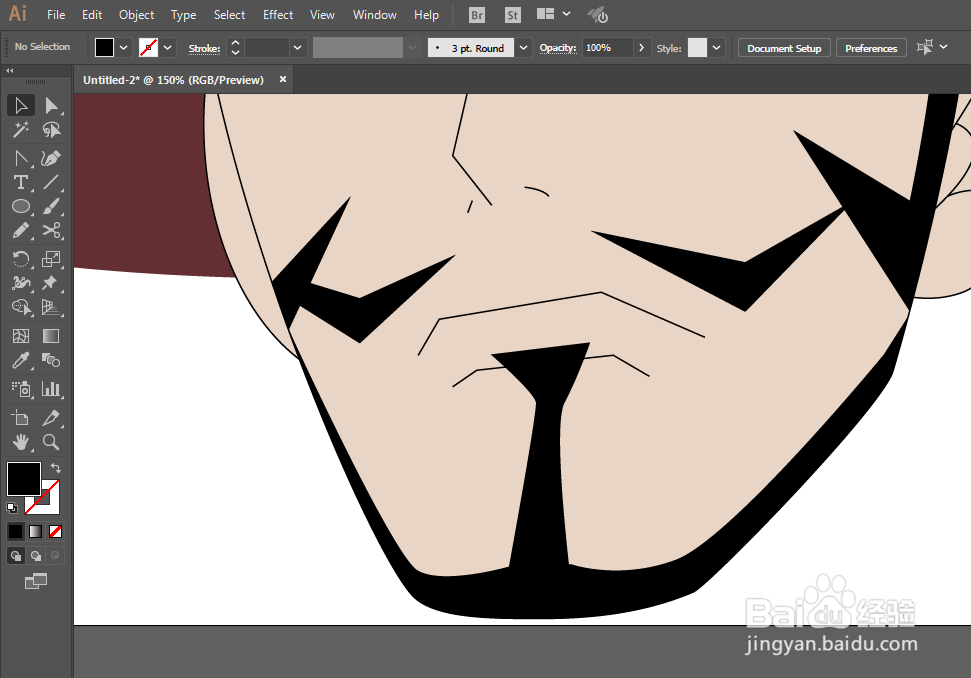
Task: Expand Opacity slider arrow
Action: click(x=642, y=48)
